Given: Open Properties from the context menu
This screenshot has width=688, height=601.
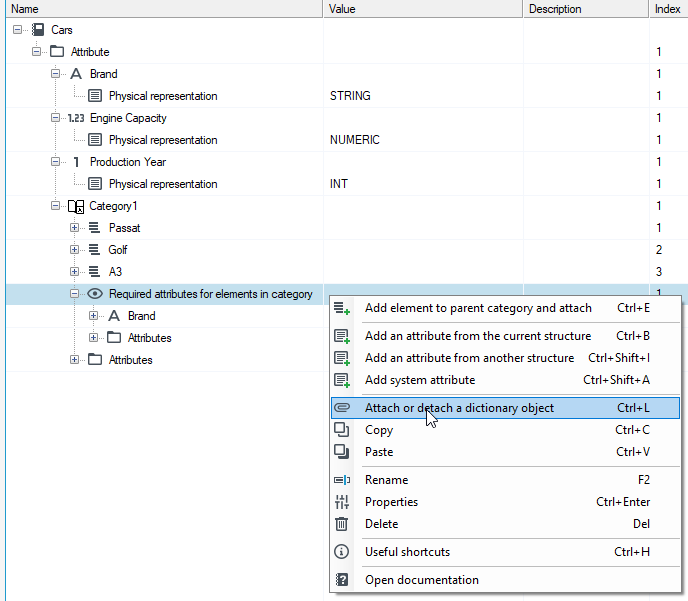Looking at the screenshot, I should [x=505, y=502].
